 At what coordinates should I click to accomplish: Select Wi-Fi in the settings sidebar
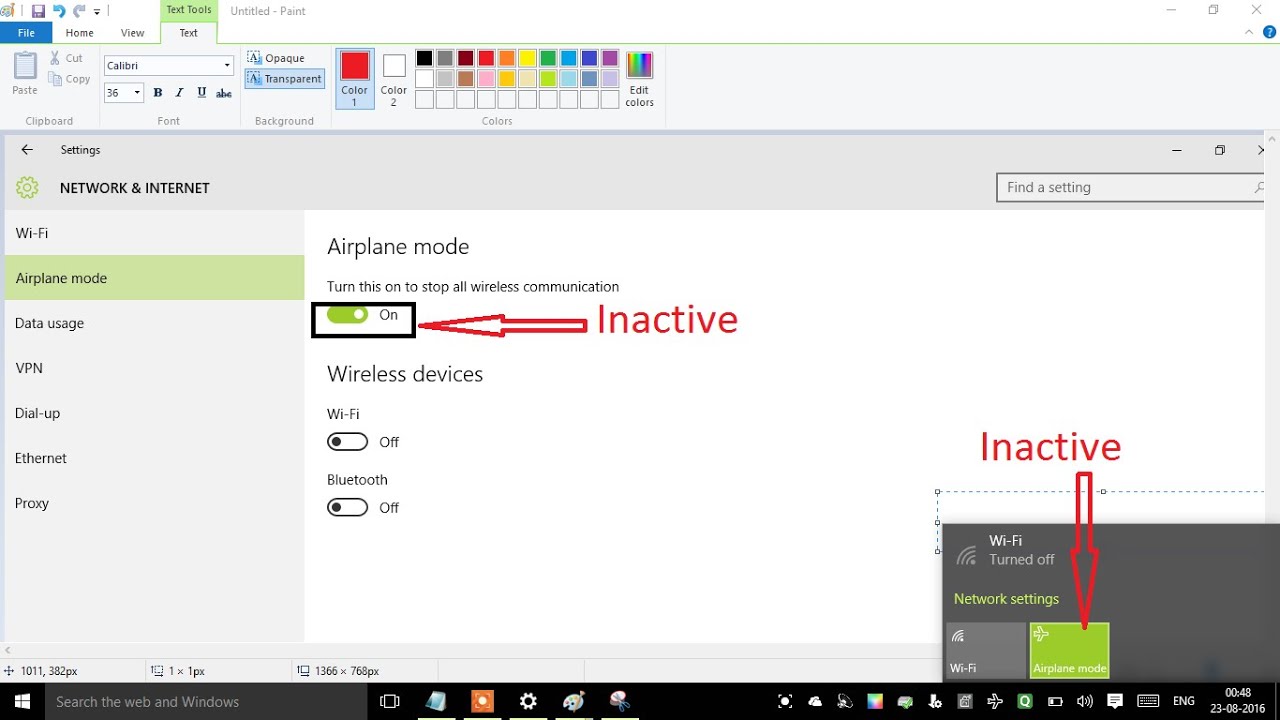154,233
